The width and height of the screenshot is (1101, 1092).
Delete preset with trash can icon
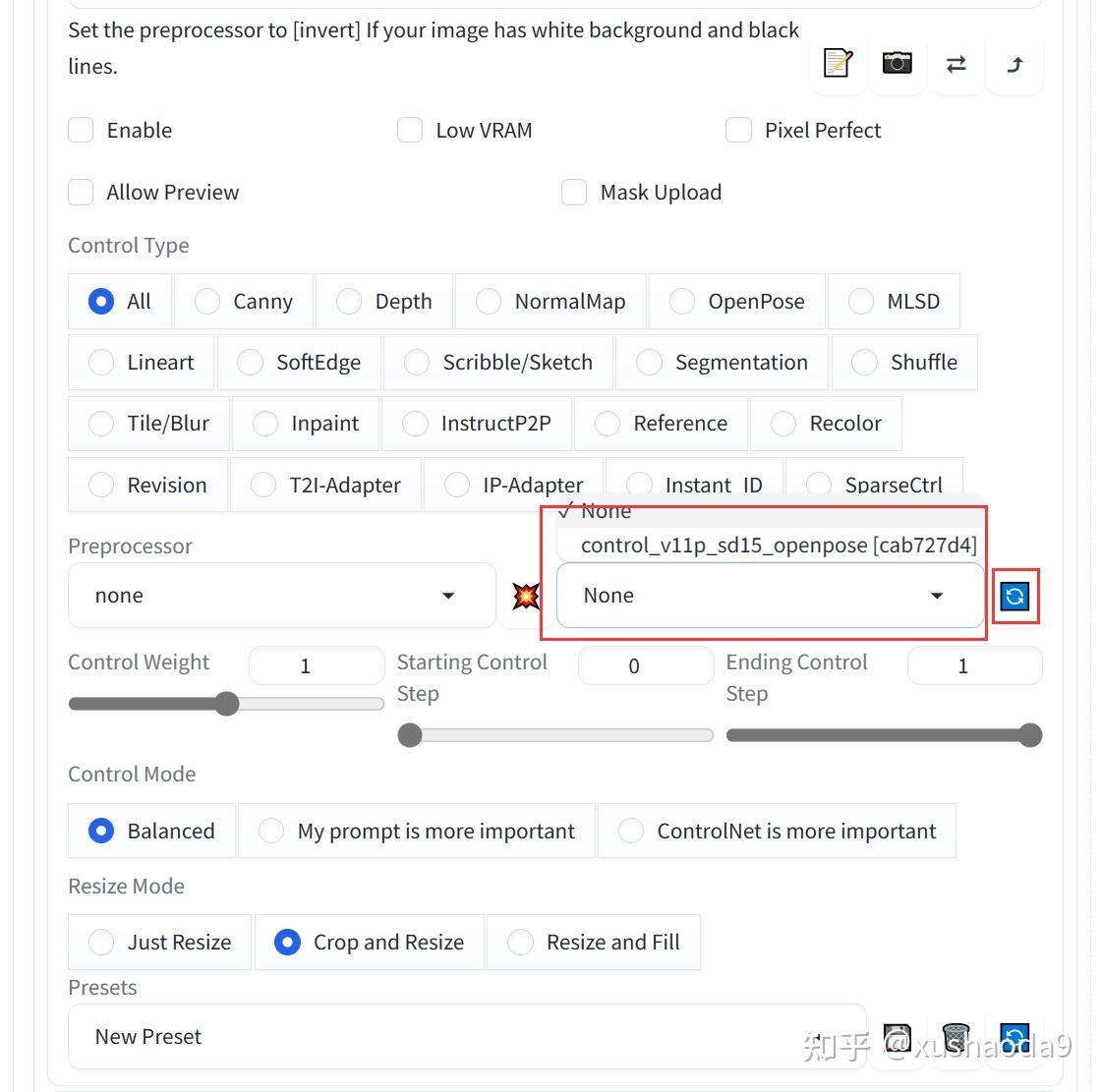[956, 1037]
